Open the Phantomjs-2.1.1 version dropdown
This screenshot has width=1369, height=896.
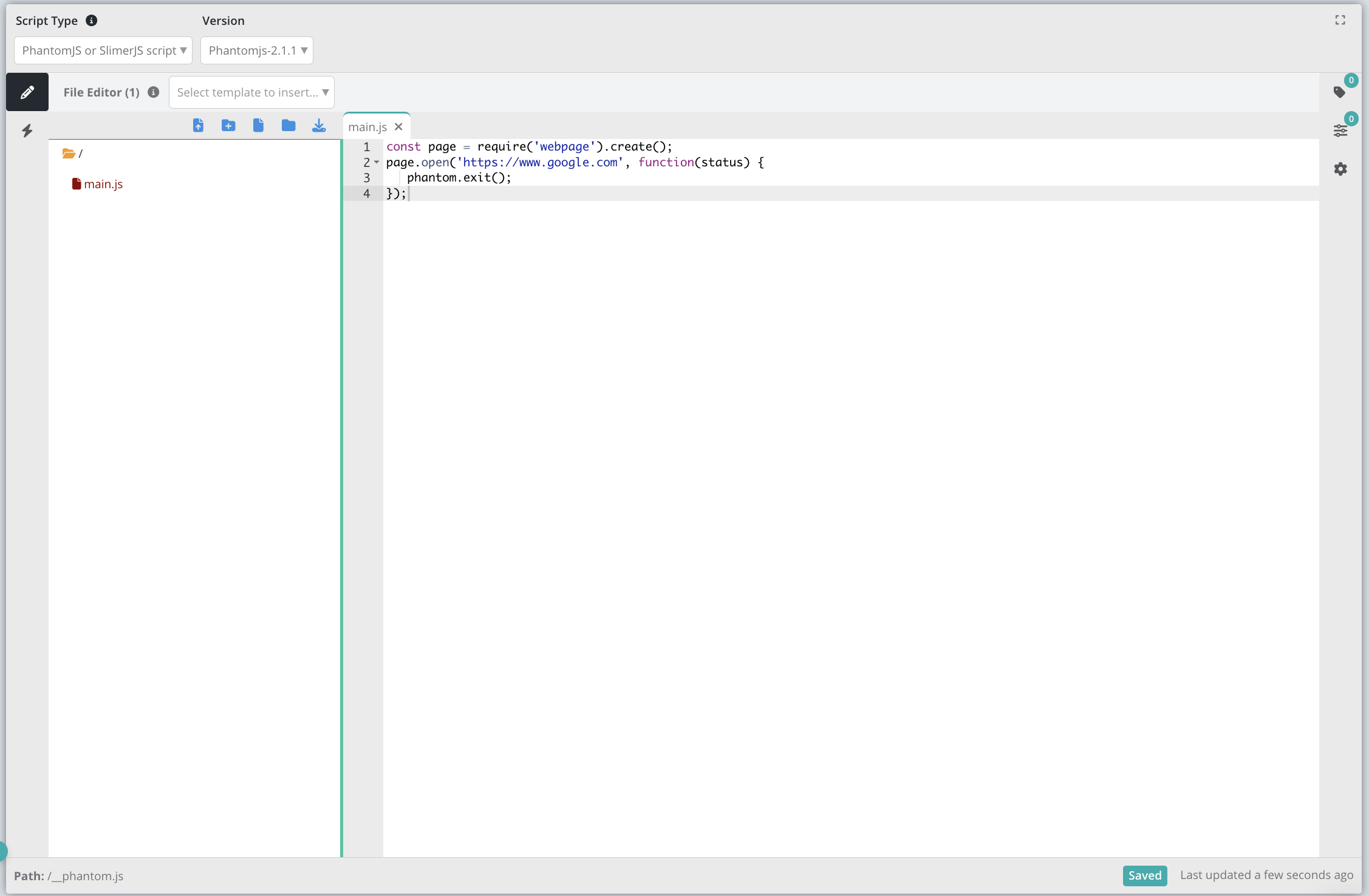coord(257,50)
